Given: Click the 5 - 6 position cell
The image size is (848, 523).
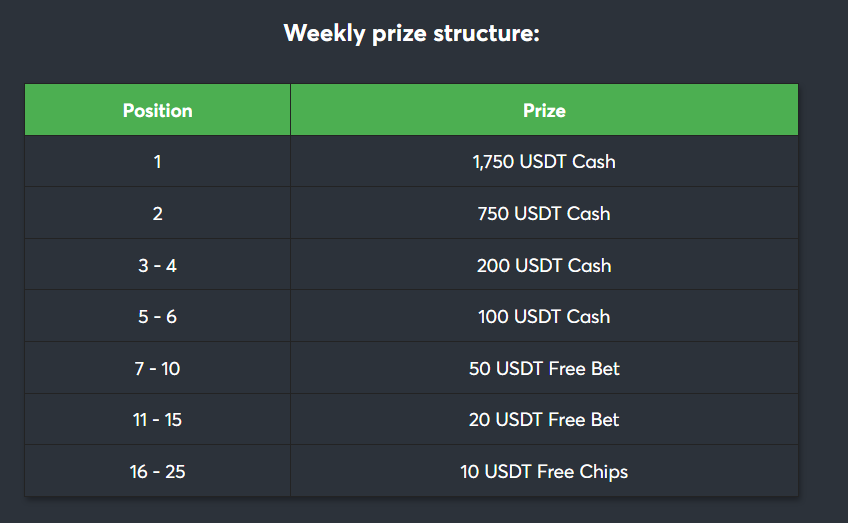Looking at the screenshot, I should pos(157,316).
